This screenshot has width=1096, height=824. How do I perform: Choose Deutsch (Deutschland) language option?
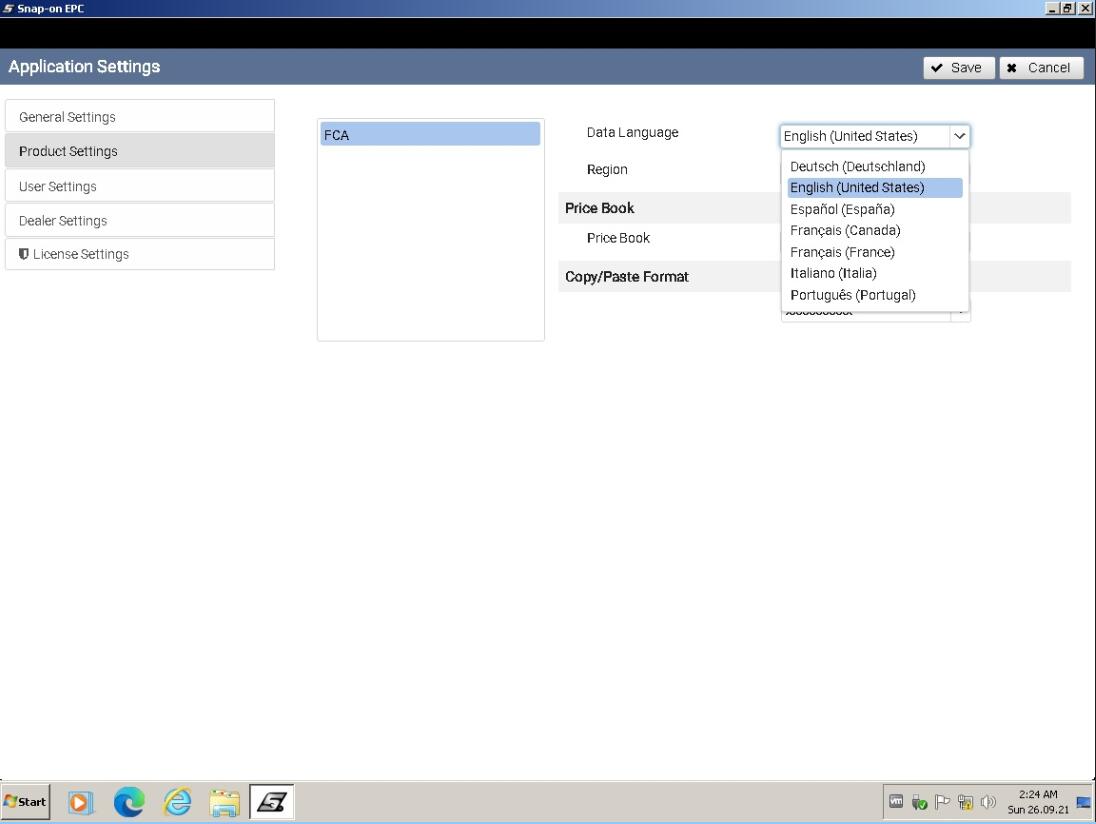[874, 166]
